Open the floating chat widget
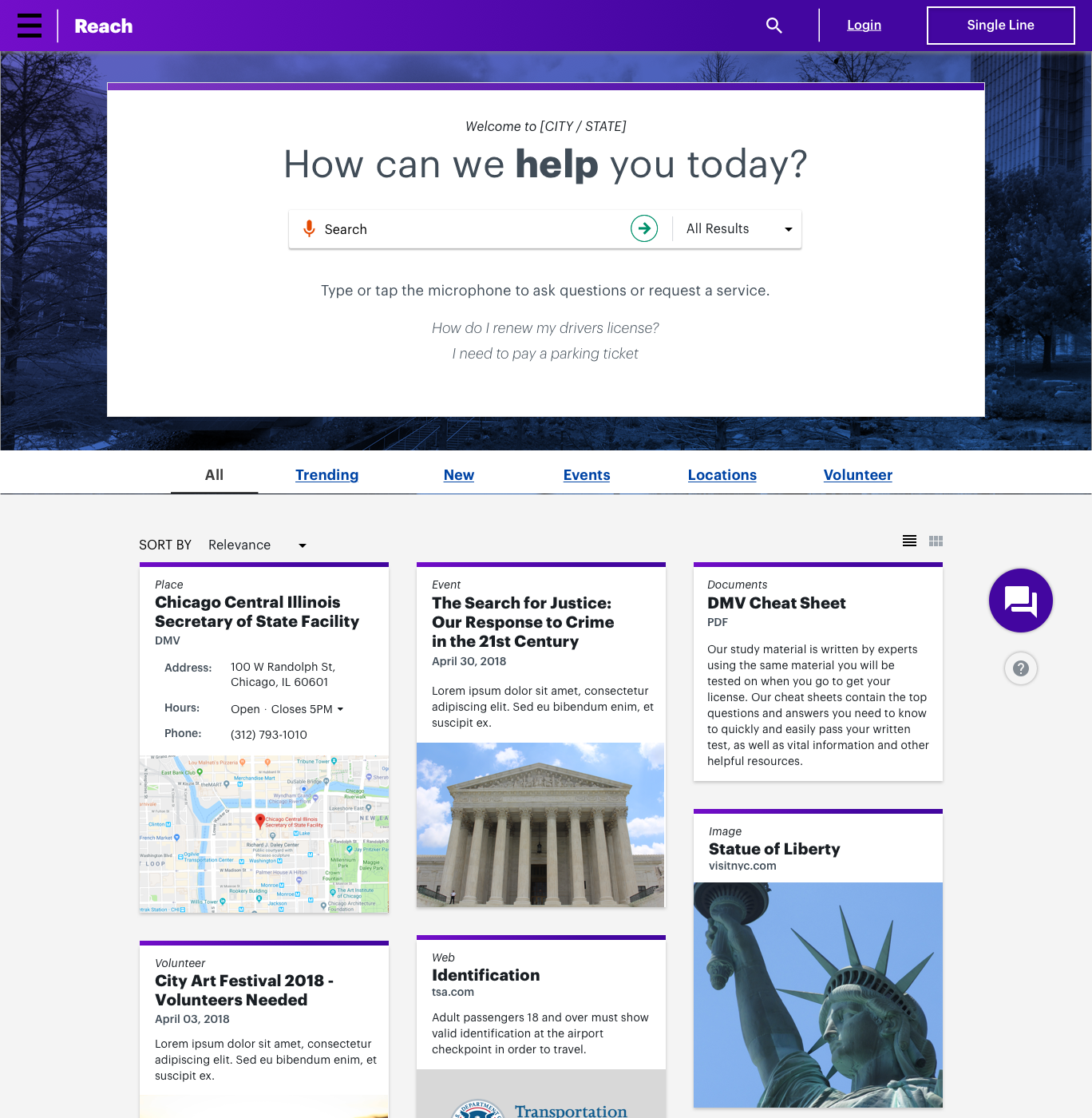Image resolution: width=1092 pixels, height=1118 pixels. click(x=1020, y=601)
